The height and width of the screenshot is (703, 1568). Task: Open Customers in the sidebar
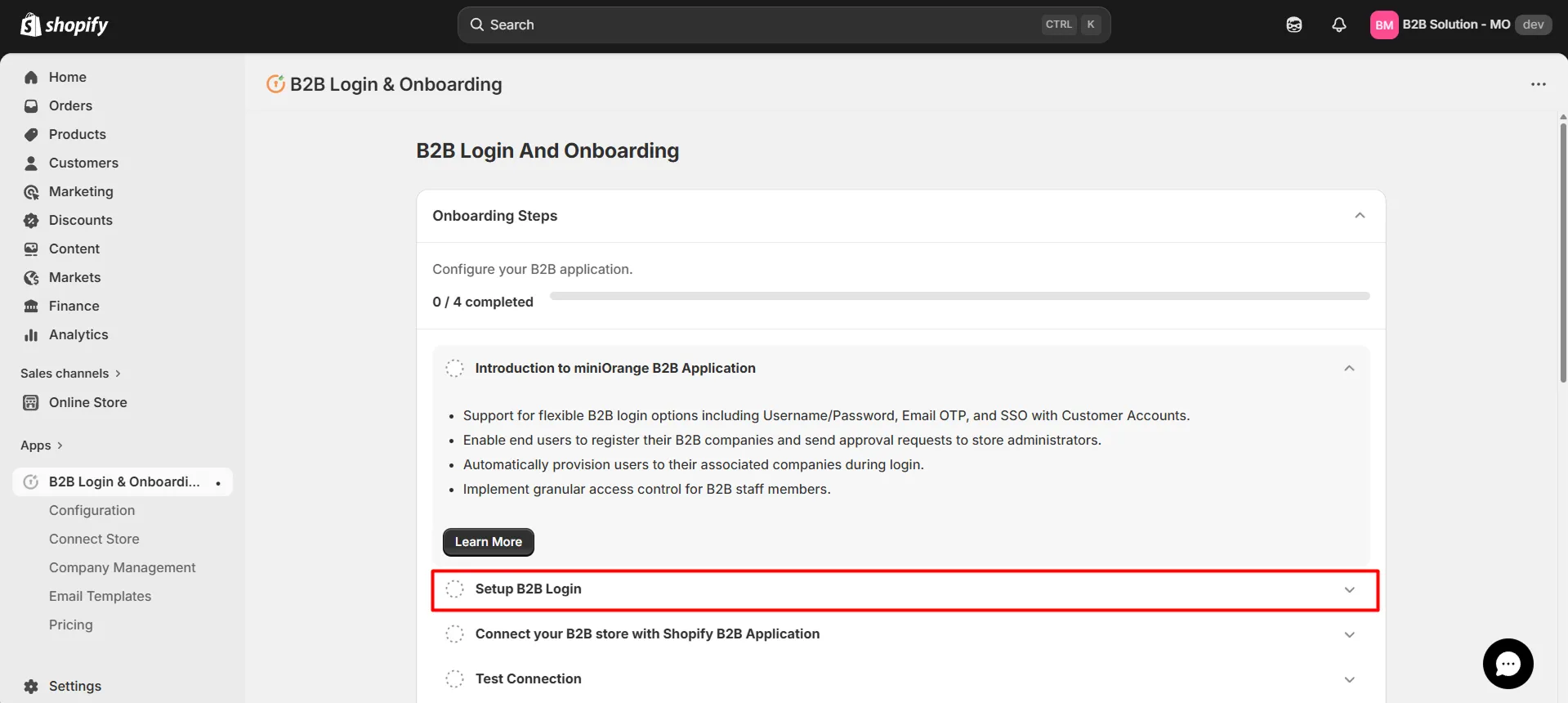(x=83, y=163)
